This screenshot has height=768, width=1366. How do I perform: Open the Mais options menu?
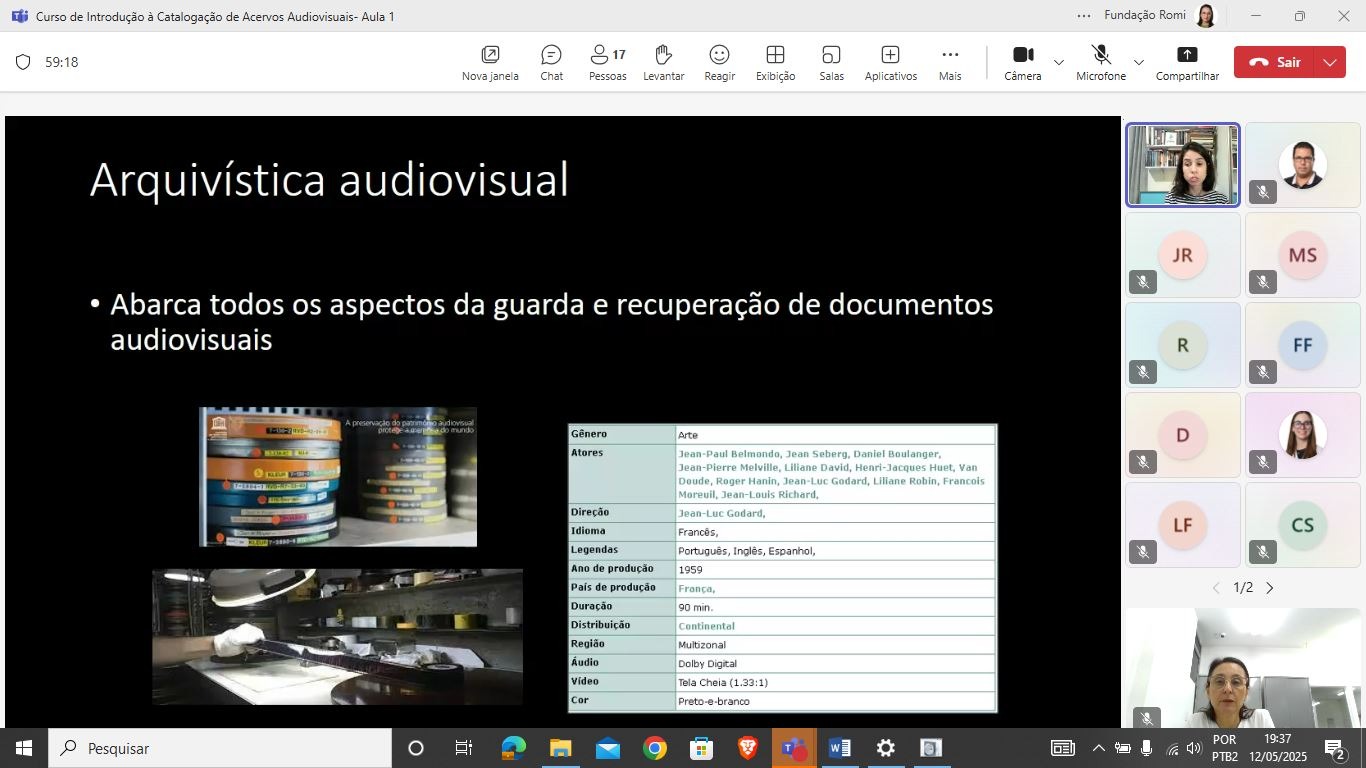click(x=949, y=62)
